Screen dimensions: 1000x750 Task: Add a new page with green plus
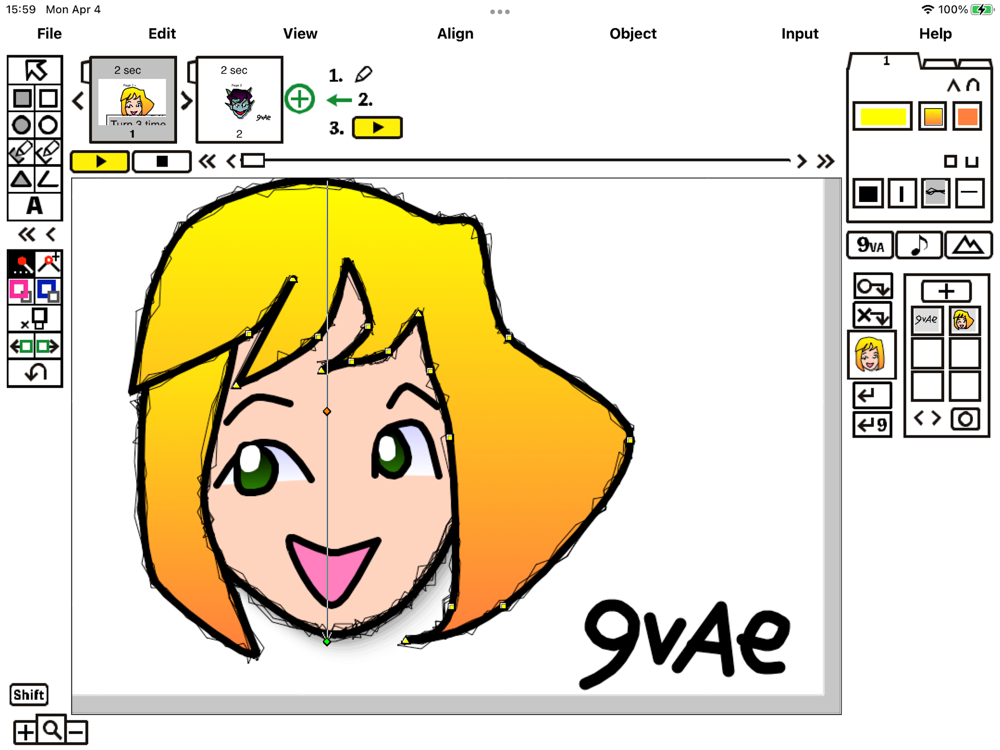[299, 99]
